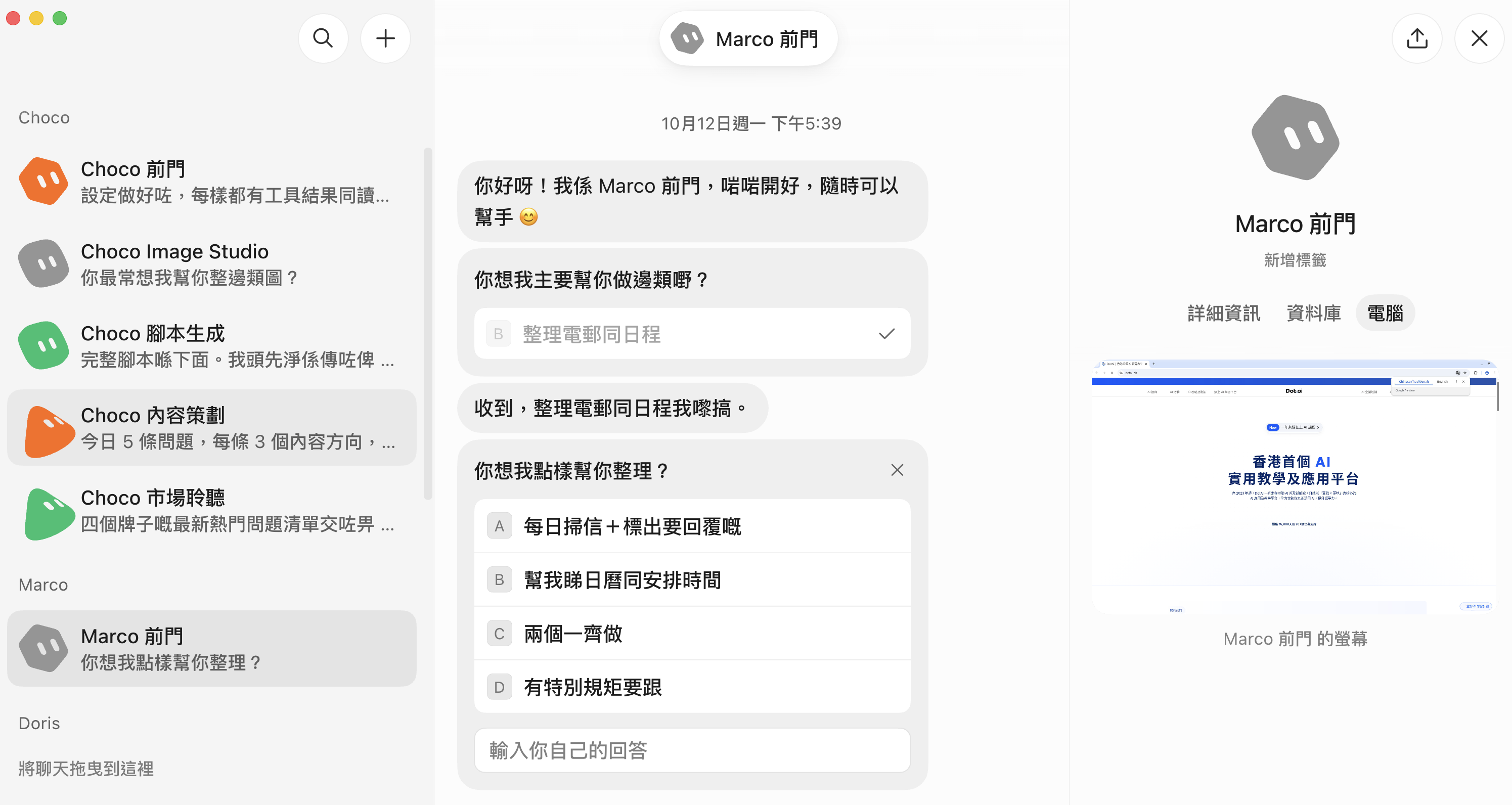Click the checkmark on 整理電郵同日程

[x=886, y=333]
